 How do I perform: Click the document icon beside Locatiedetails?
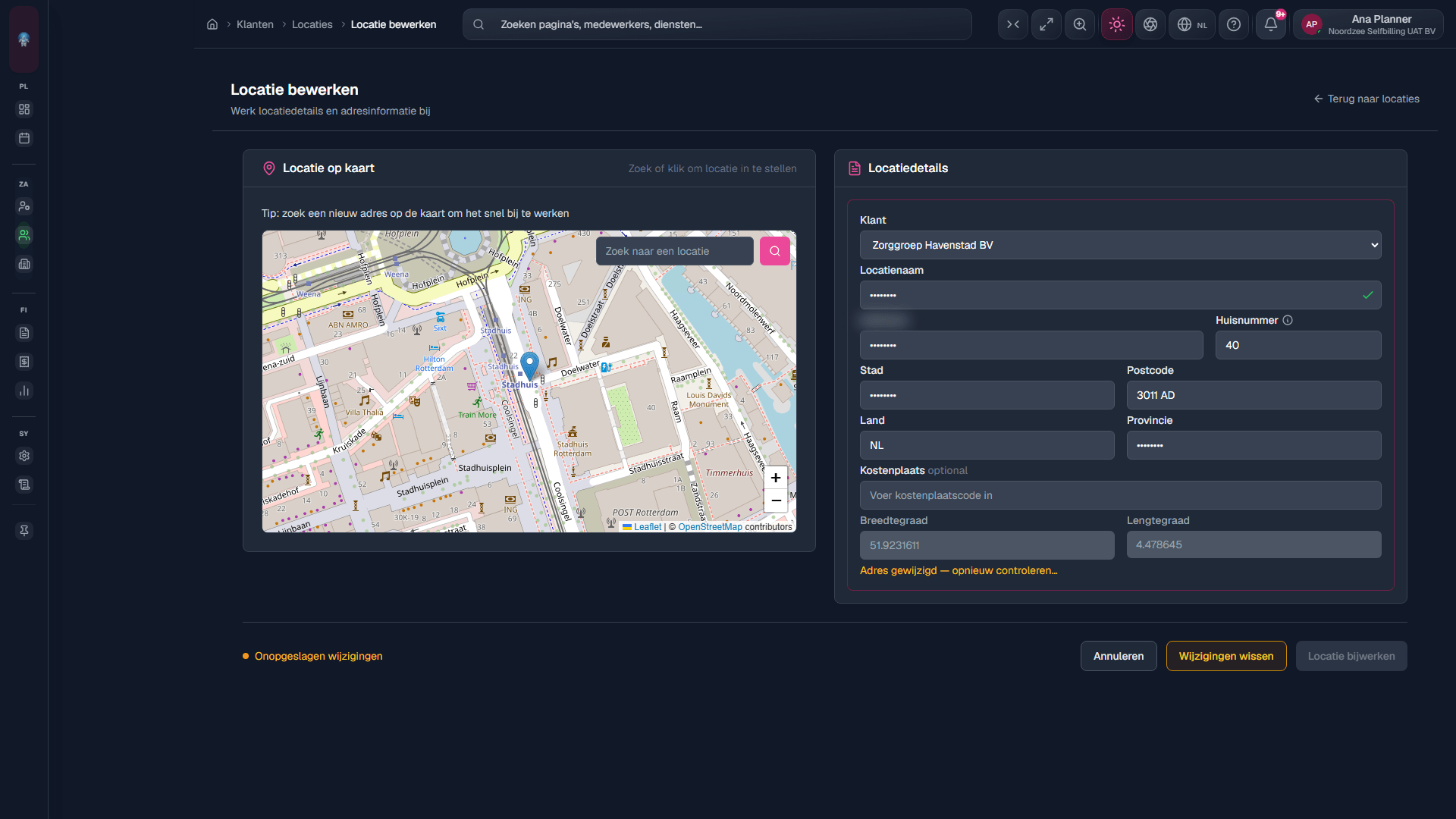pyautogui.click(x=855, y=168)
